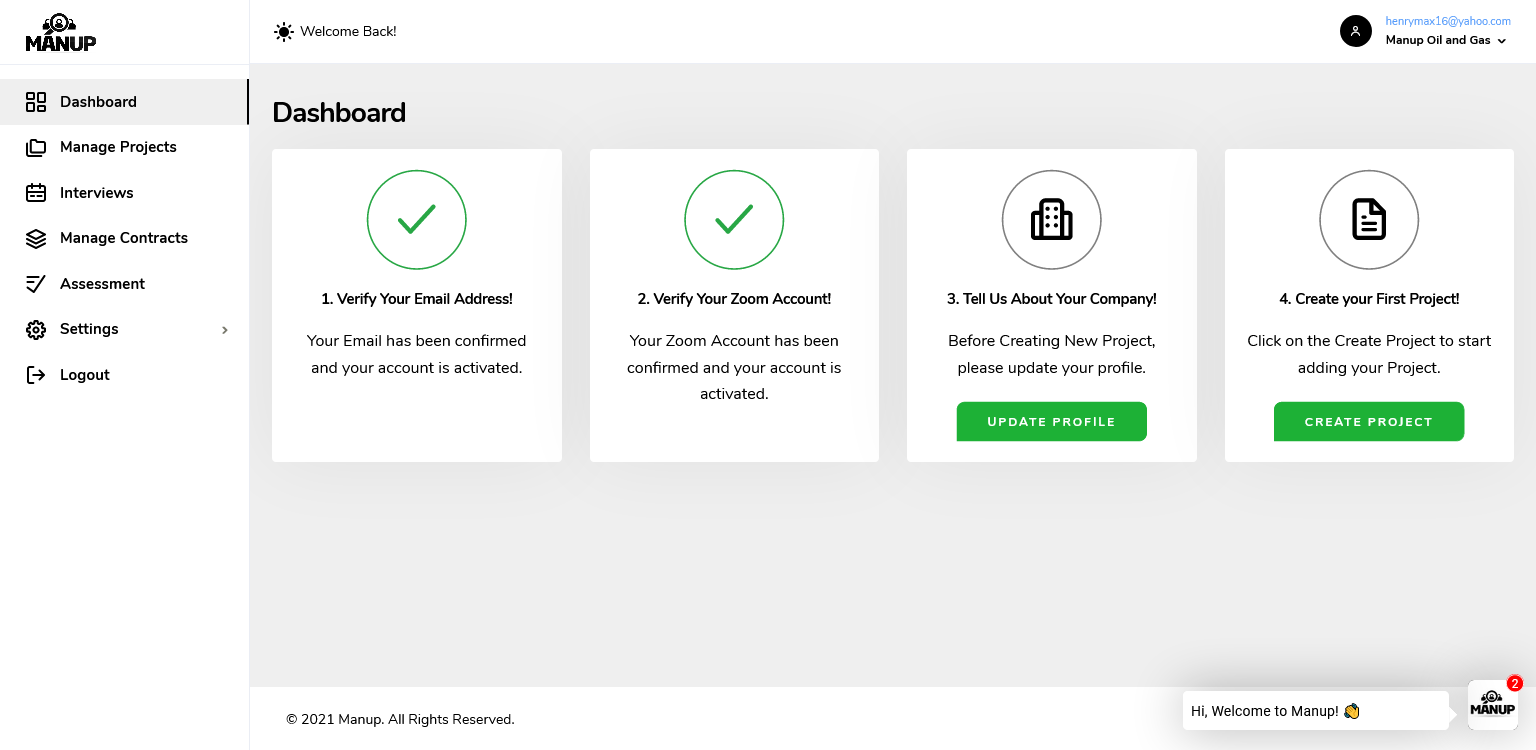This screenshot has width=1536, height=750.
Task: Click the henrymax16@yahoo.com email link
Action: coord(1447,21)
